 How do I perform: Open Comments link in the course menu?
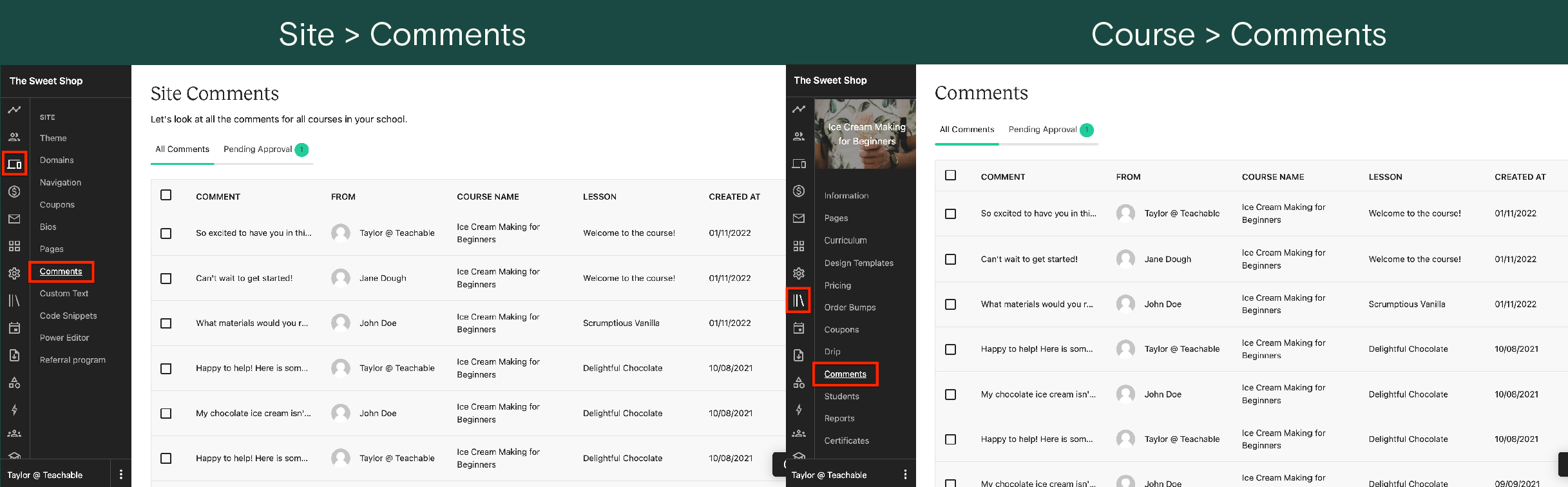pos(845,374)
